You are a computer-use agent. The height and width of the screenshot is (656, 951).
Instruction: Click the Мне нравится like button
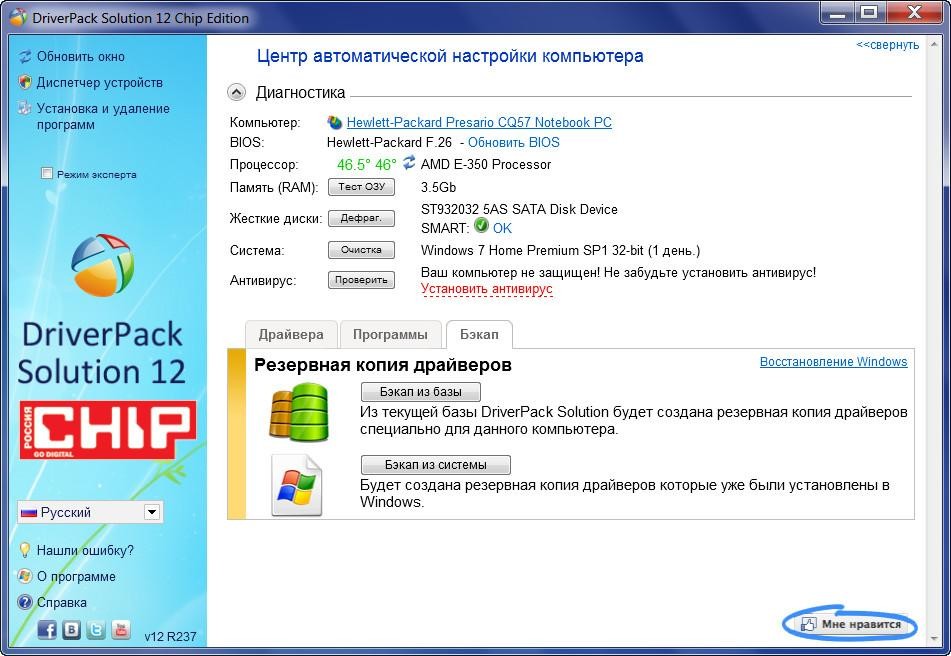pyautogui.click(x=850, y=624)
